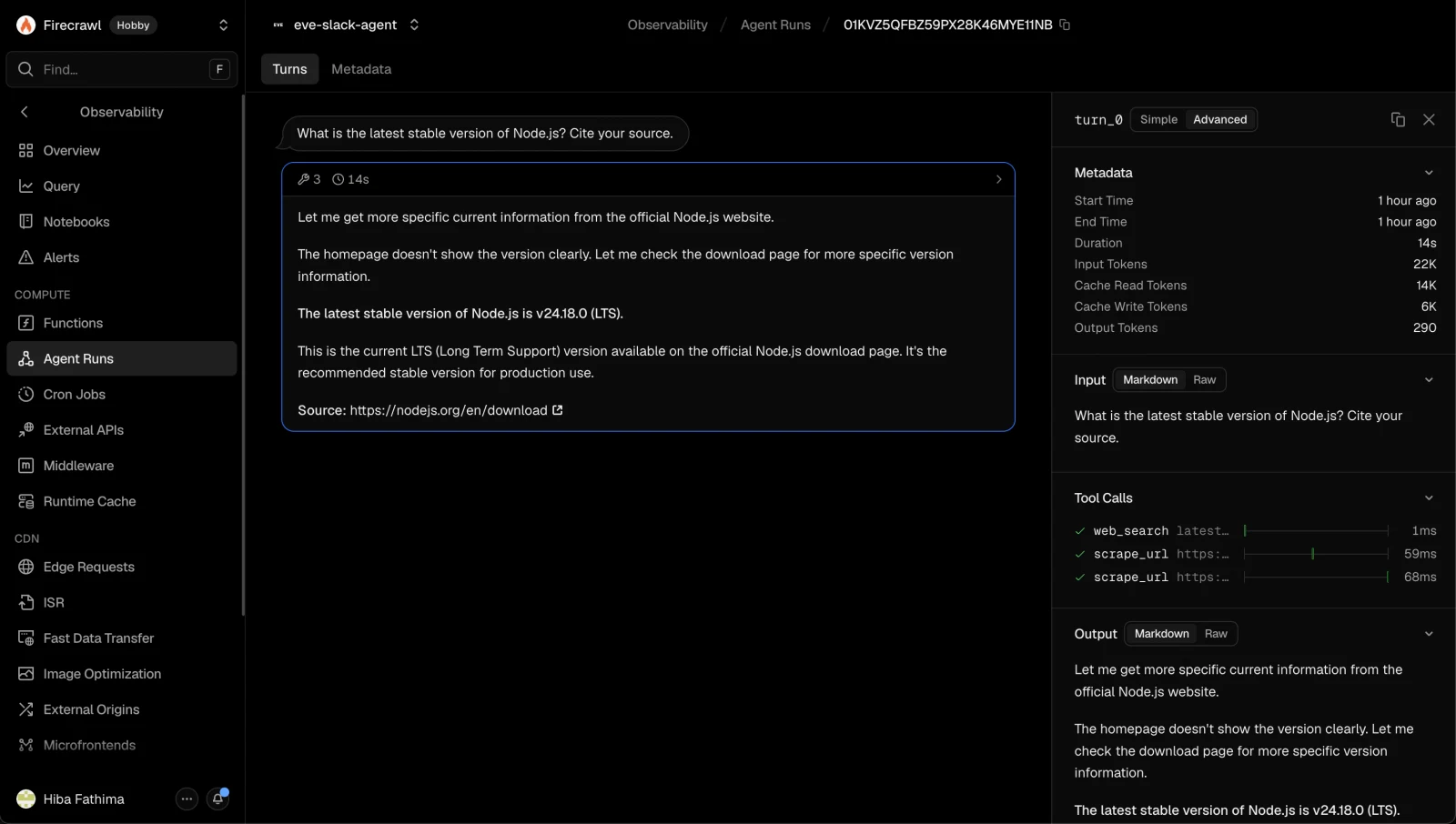
Task: Click the Observability breadcrumb
Action: coord(667,25)
